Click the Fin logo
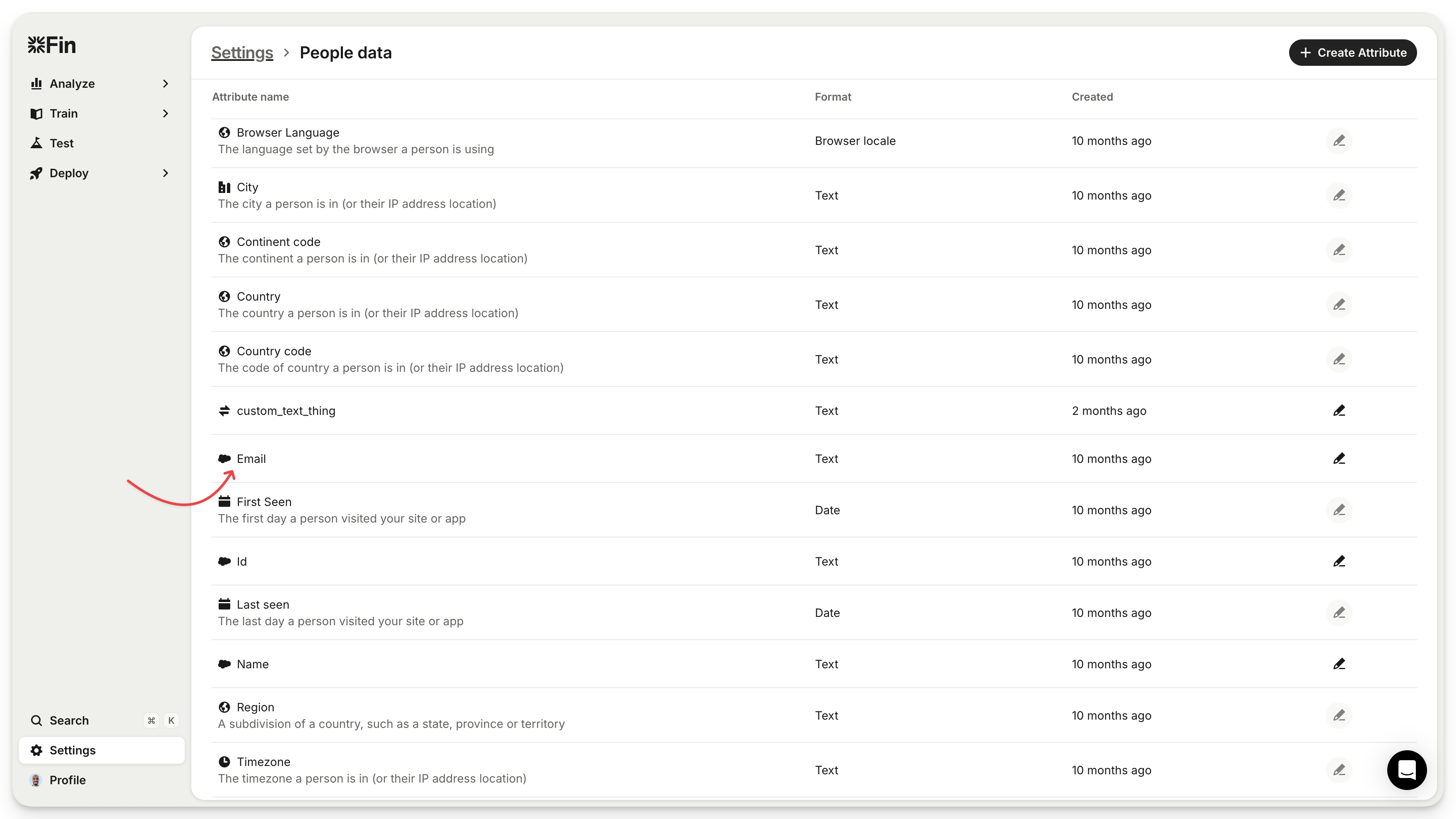The image size is (1456, 819). [52, 45]
